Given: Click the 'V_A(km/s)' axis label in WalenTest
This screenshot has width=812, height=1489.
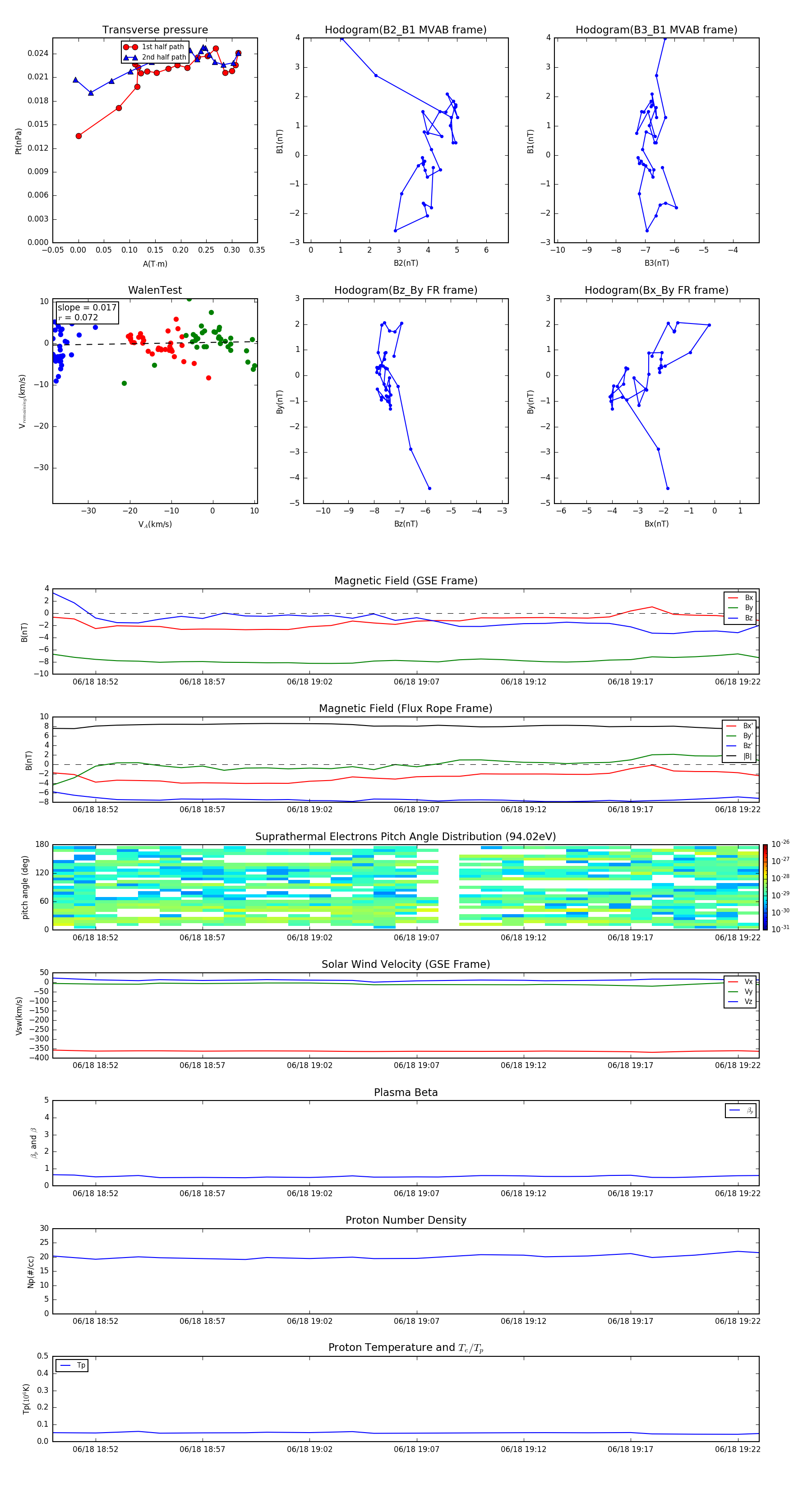Looking at the screenshot, I should point(155,524).
